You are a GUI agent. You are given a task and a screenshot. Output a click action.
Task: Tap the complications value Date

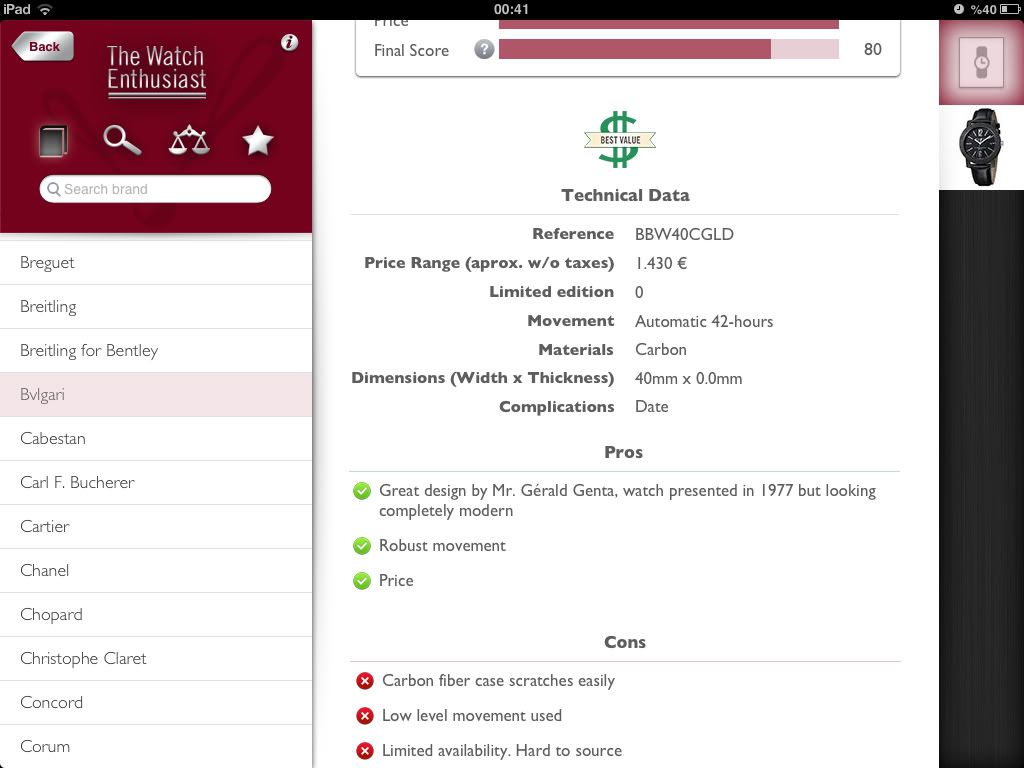652,406
